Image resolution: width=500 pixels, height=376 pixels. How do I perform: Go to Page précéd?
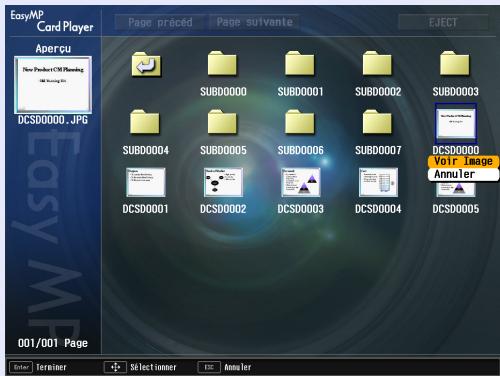click(160, 23)
